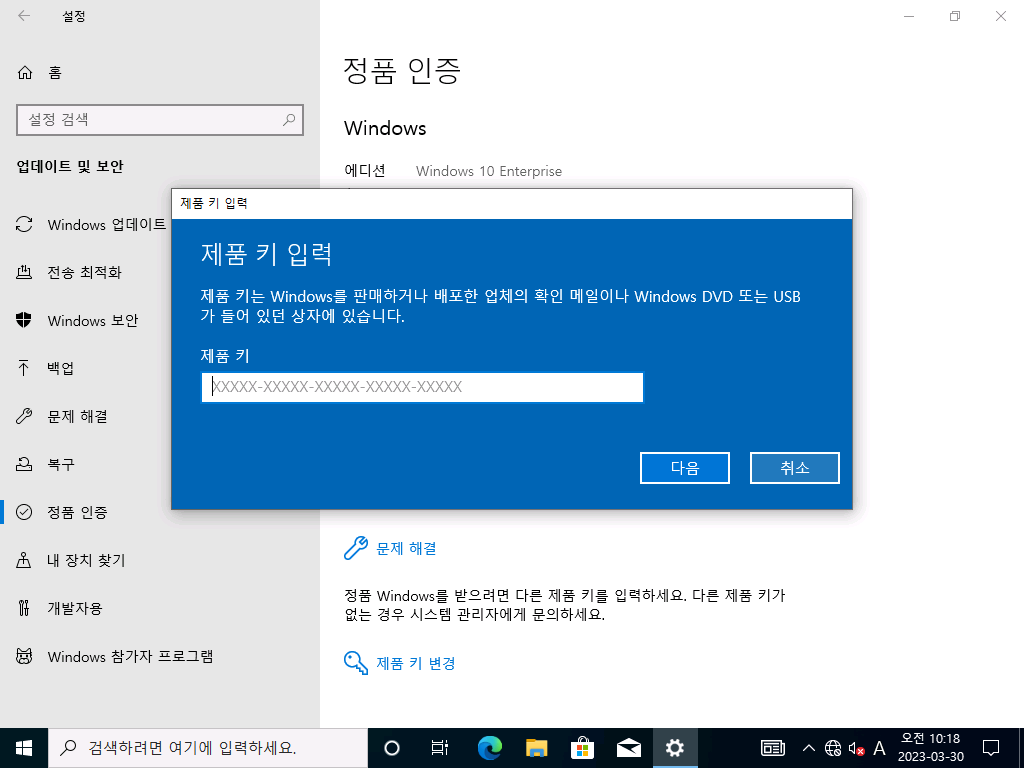Open the notification center icon
Image resolution: width=1024 pixels, height=768 pixels.
(x=991, y=748)
